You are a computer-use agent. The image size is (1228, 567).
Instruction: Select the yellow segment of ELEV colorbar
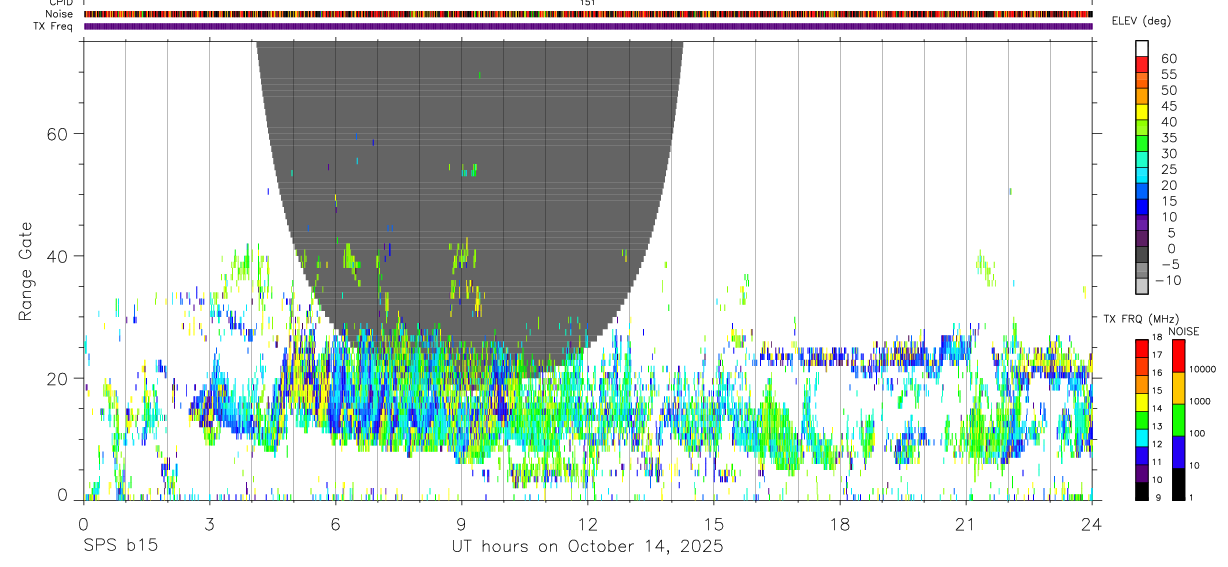coord(1142,111)
